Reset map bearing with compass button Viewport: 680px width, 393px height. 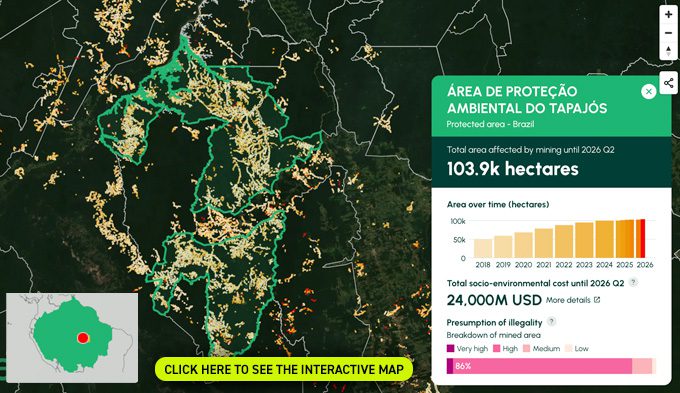[x=668, y=51]
